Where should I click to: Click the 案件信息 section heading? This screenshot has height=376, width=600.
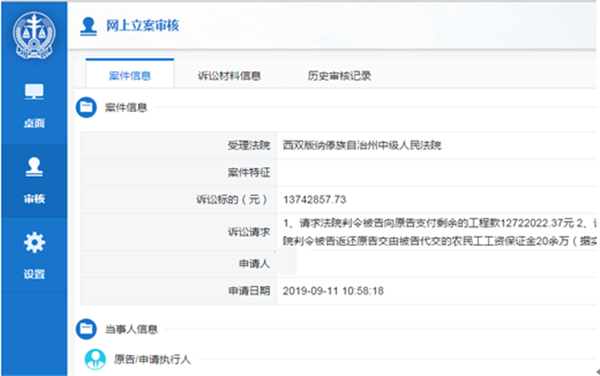(126, 107)
